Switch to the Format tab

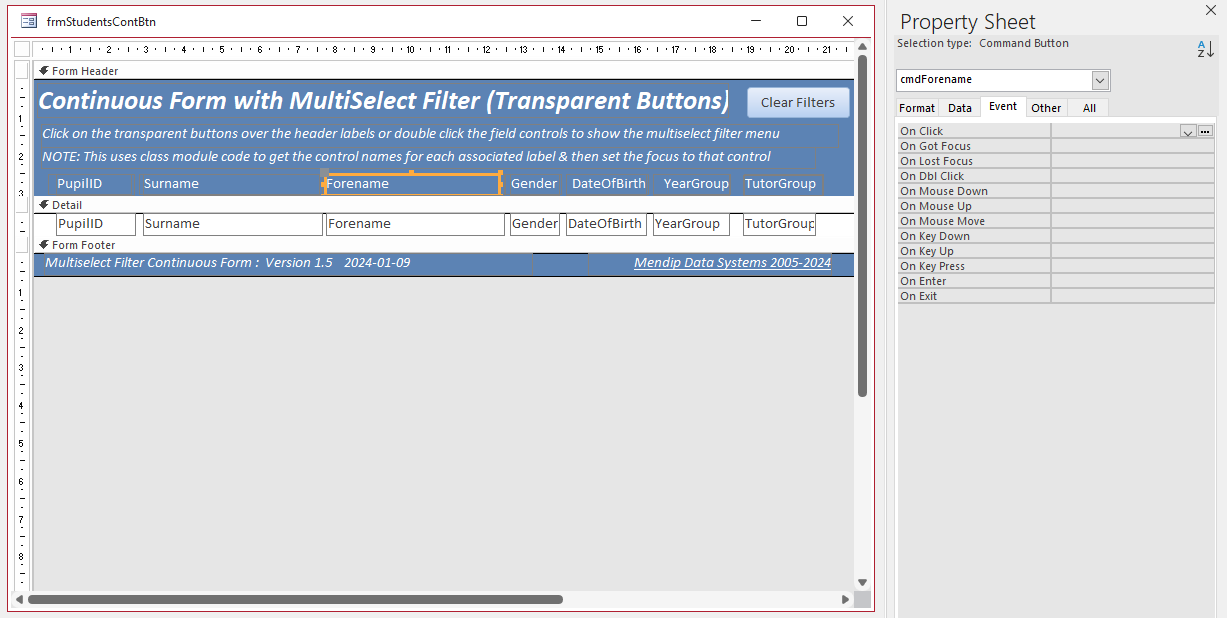(917, 108)
